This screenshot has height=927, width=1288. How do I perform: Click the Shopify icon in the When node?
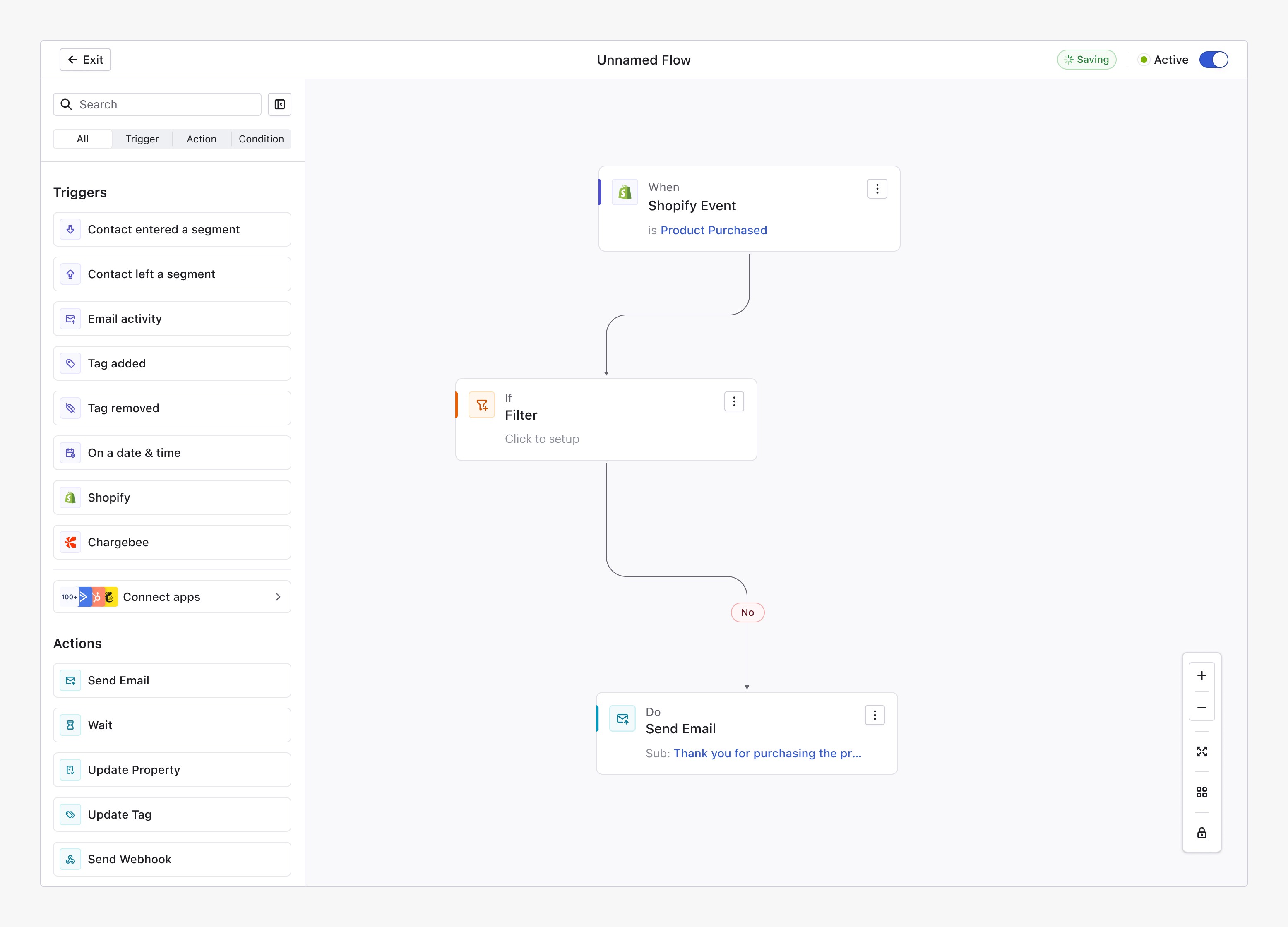pos(625,192)
